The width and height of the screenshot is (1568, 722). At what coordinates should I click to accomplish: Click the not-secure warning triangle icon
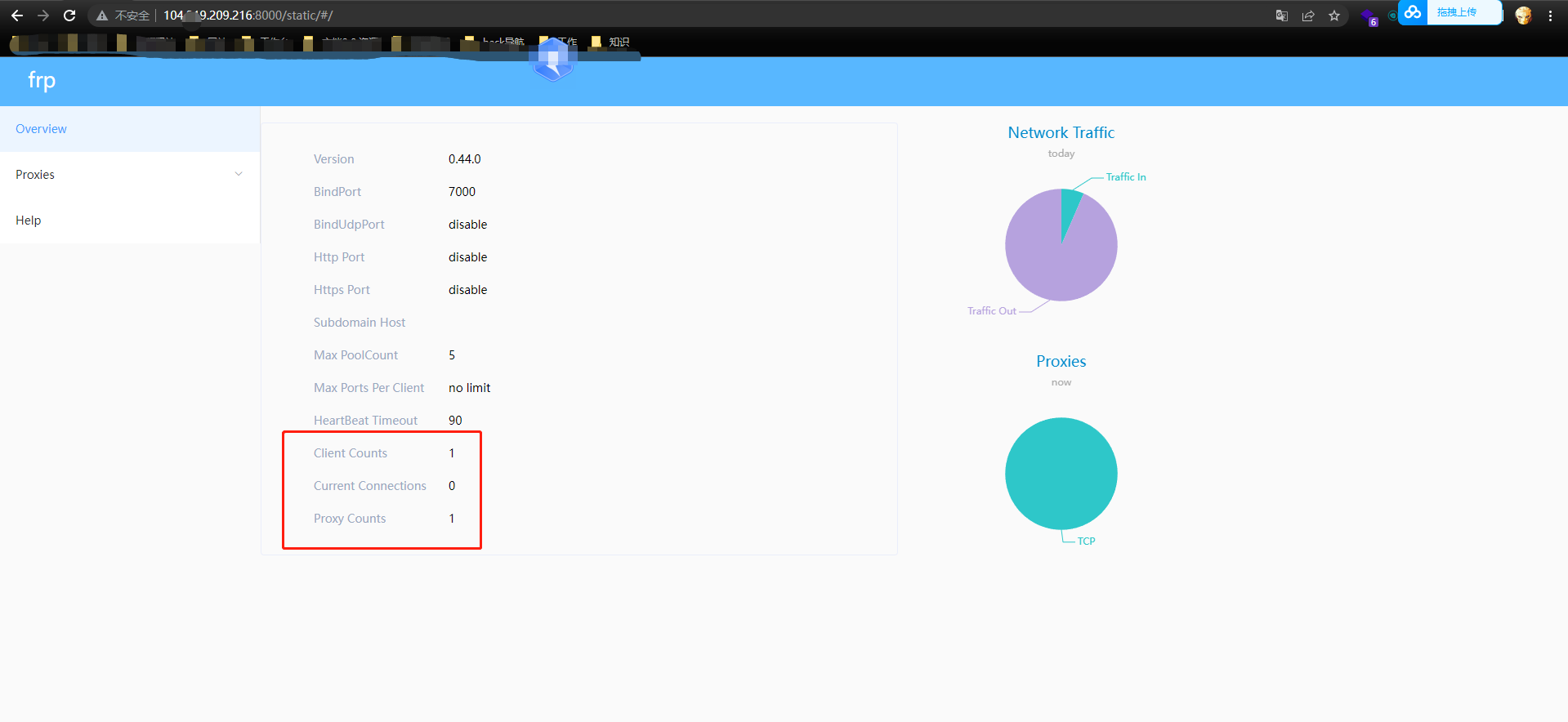click(102, 16)
